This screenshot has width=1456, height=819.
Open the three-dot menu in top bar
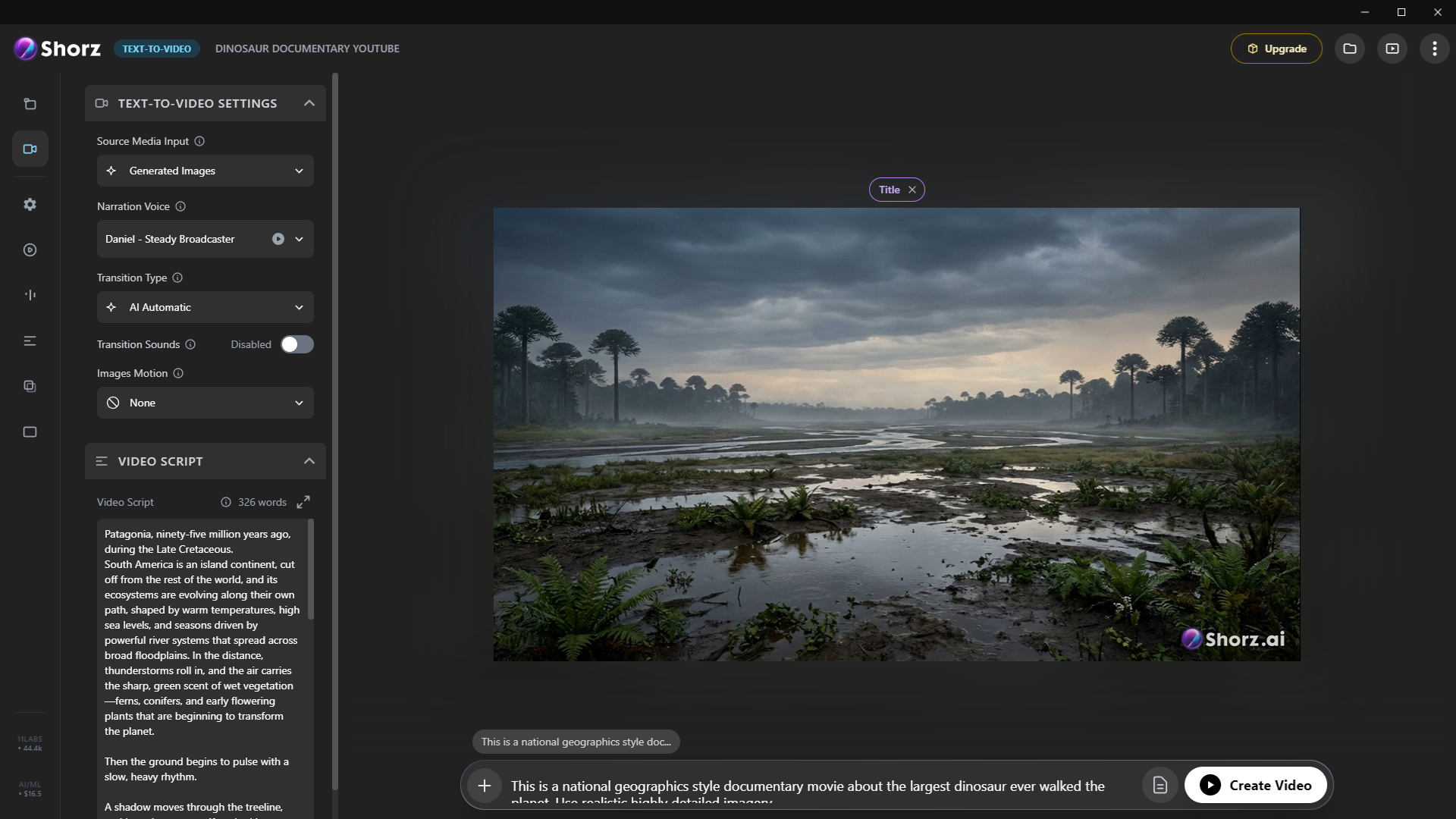point(1434,48)
